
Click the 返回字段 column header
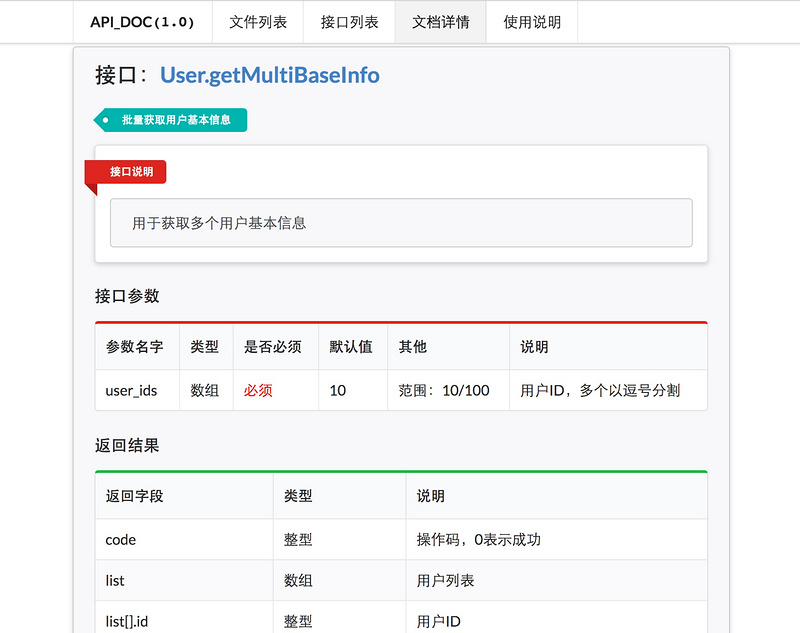134,496
